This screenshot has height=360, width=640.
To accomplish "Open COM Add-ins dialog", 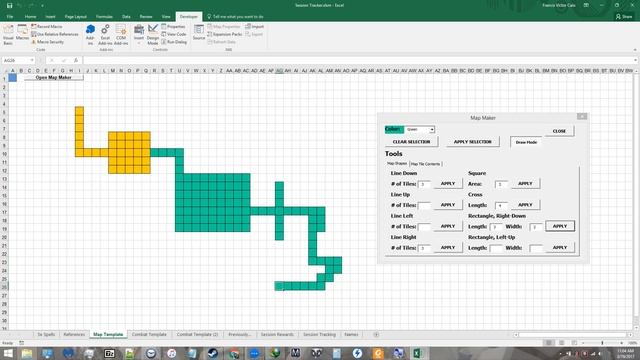I will click(121, 35).
